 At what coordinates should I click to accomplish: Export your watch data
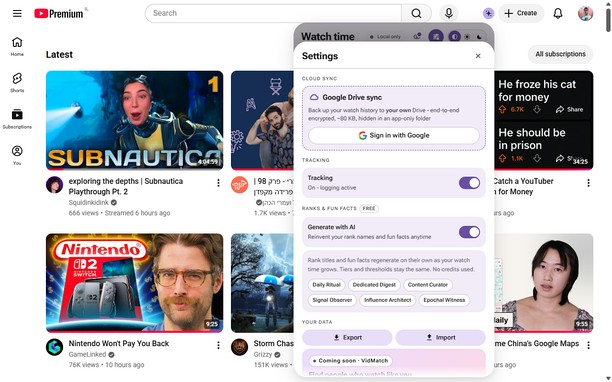(347, 338)
